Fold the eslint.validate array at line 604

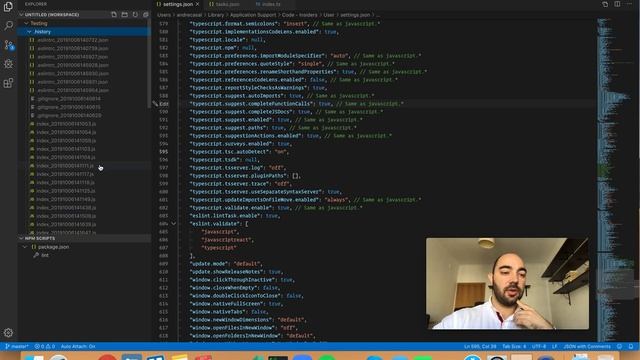pos(173,224)
